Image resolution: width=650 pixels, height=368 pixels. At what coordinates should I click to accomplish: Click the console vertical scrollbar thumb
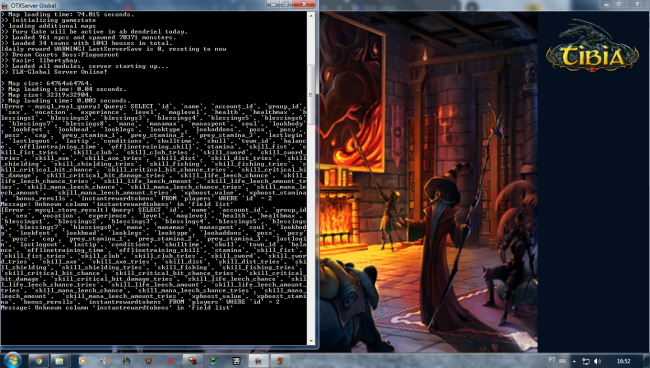311,94
